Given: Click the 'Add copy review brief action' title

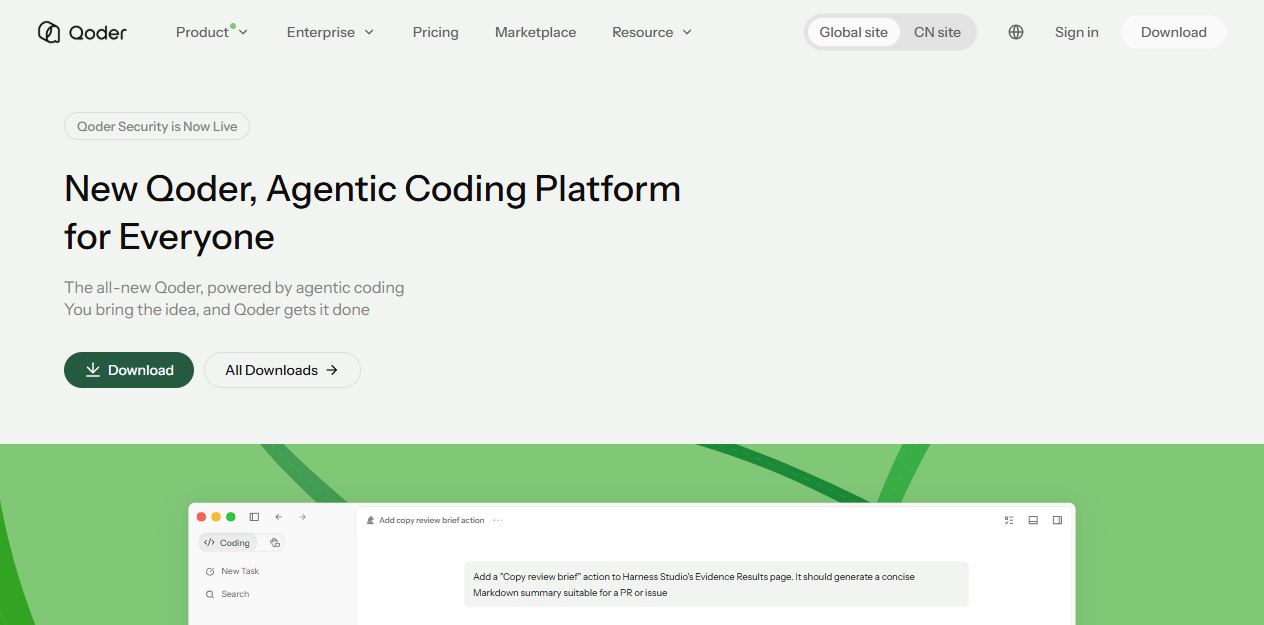Looking at the screenshot, I should point(432,520).
